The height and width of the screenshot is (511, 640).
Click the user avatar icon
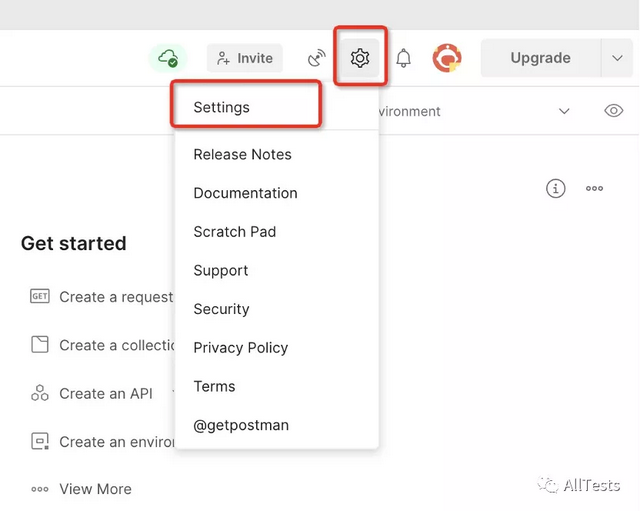tap(447, 58)
